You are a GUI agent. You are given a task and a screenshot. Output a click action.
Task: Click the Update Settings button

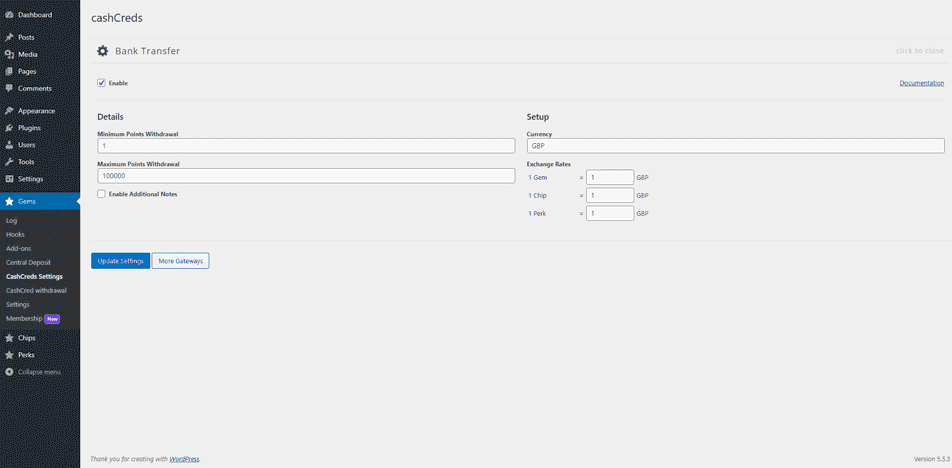(120, 261)
